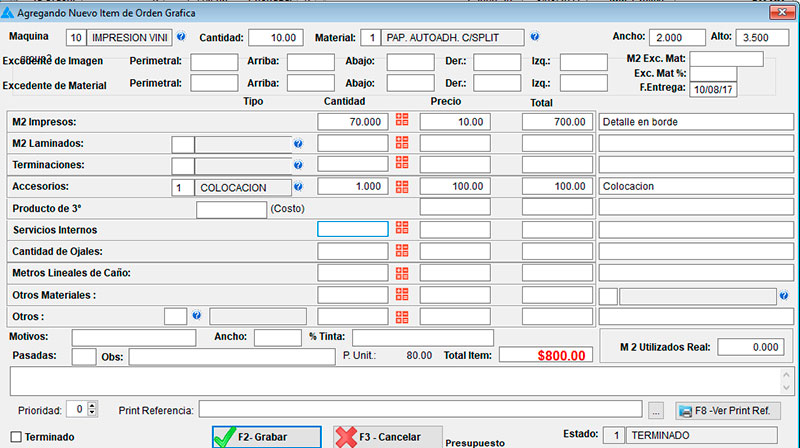Click the Servicios Internos cantidad input field
The height and width of the screenshot is (448, 800).
pos(352,229)
